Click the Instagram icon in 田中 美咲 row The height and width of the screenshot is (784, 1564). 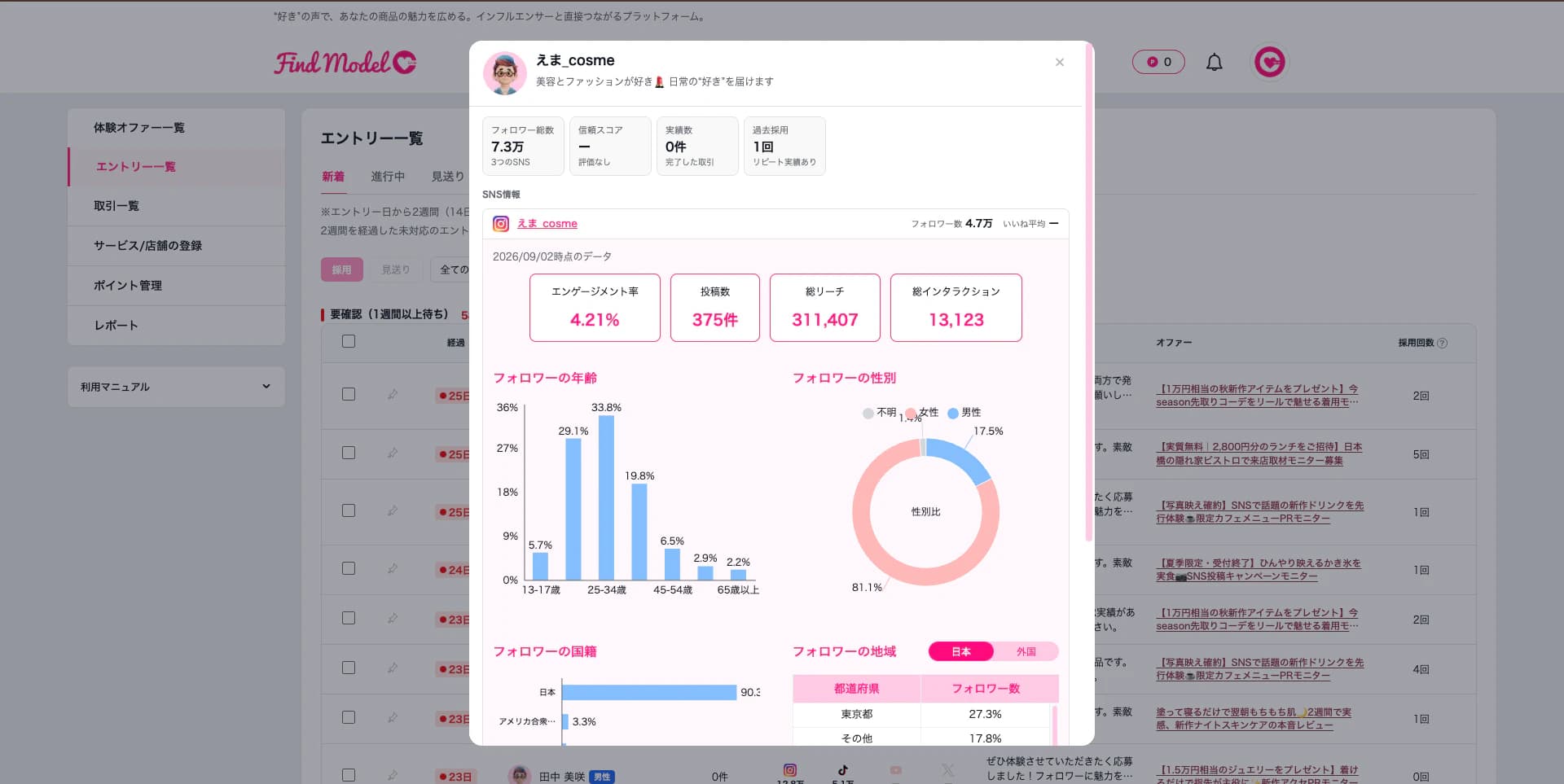tap(789, 769)
